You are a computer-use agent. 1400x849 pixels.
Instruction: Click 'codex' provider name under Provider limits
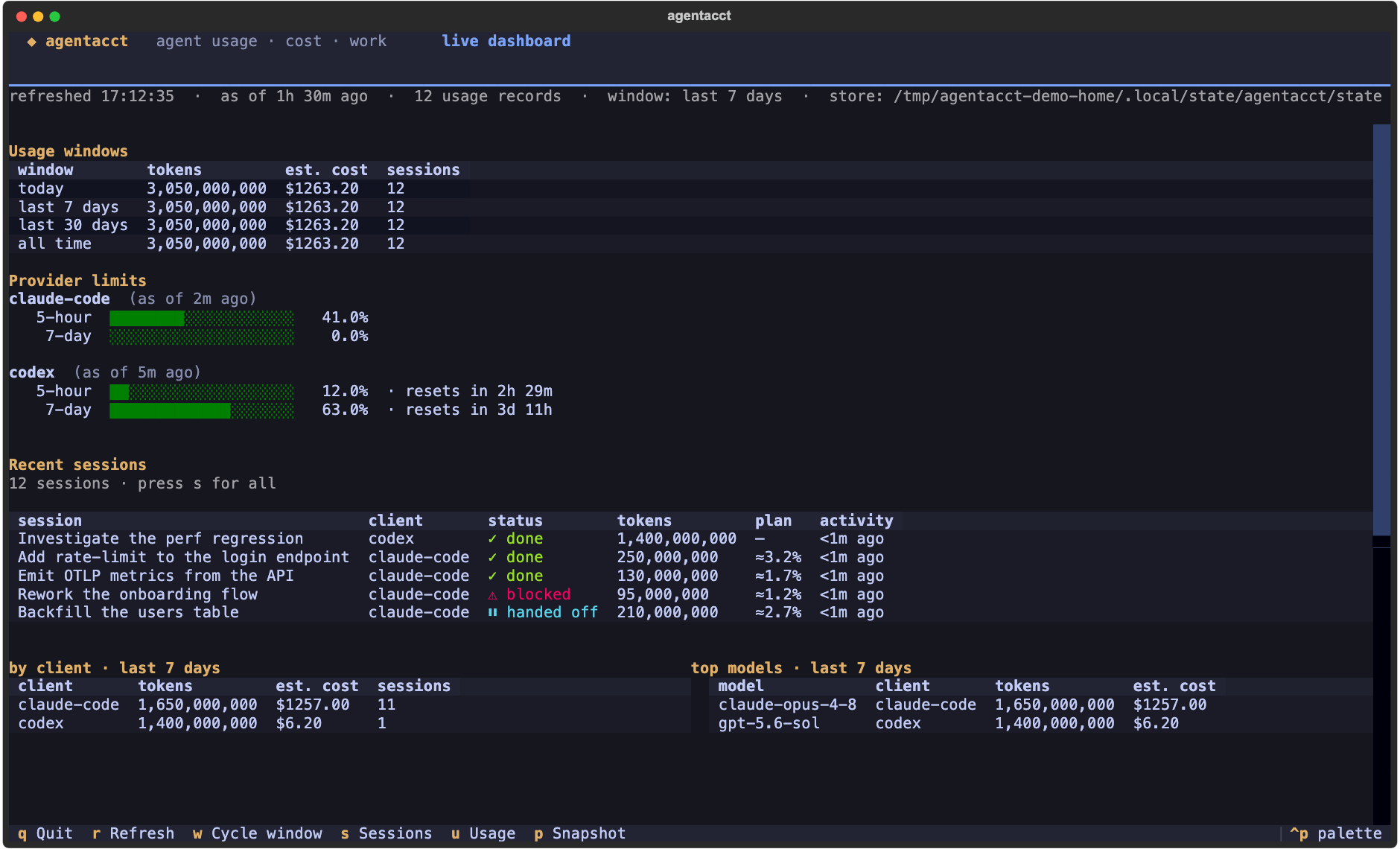tap(32, 373)
